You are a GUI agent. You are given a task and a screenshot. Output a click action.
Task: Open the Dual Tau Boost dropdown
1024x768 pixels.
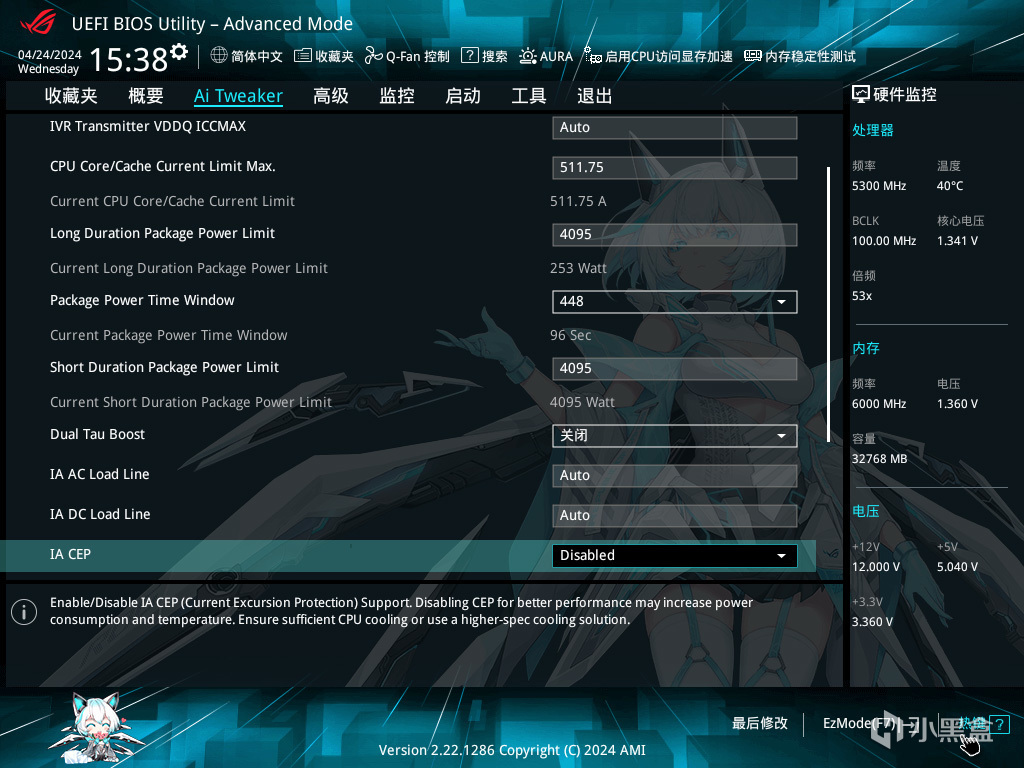[x=781, y=435]
